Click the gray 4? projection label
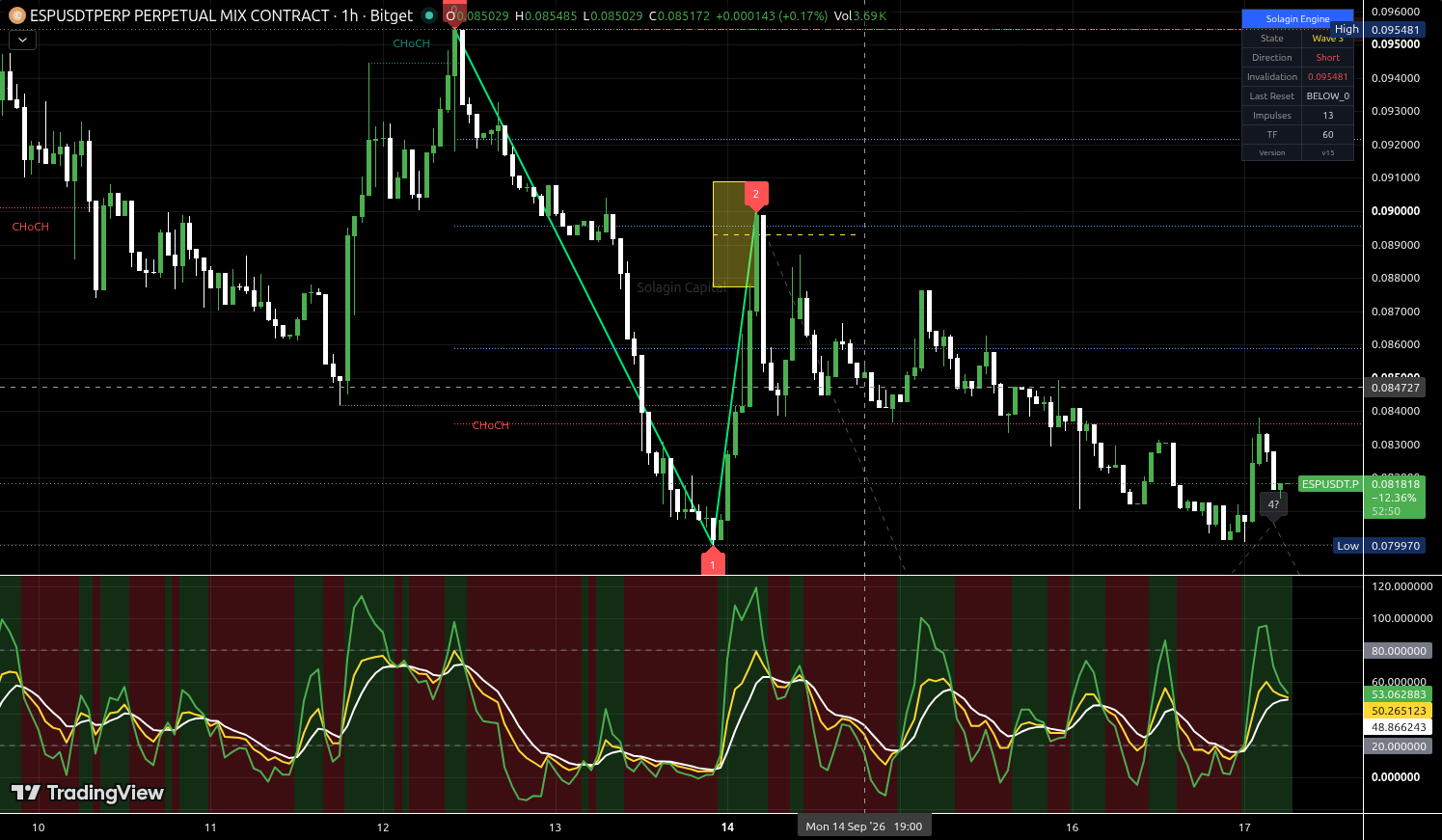 [x=1273, y=505]
